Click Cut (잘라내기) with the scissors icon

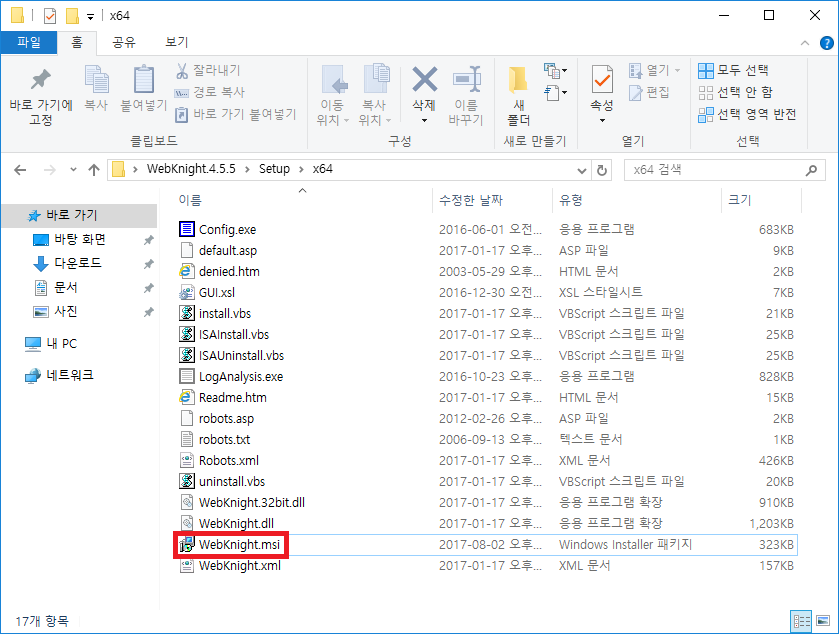(209, 70)
